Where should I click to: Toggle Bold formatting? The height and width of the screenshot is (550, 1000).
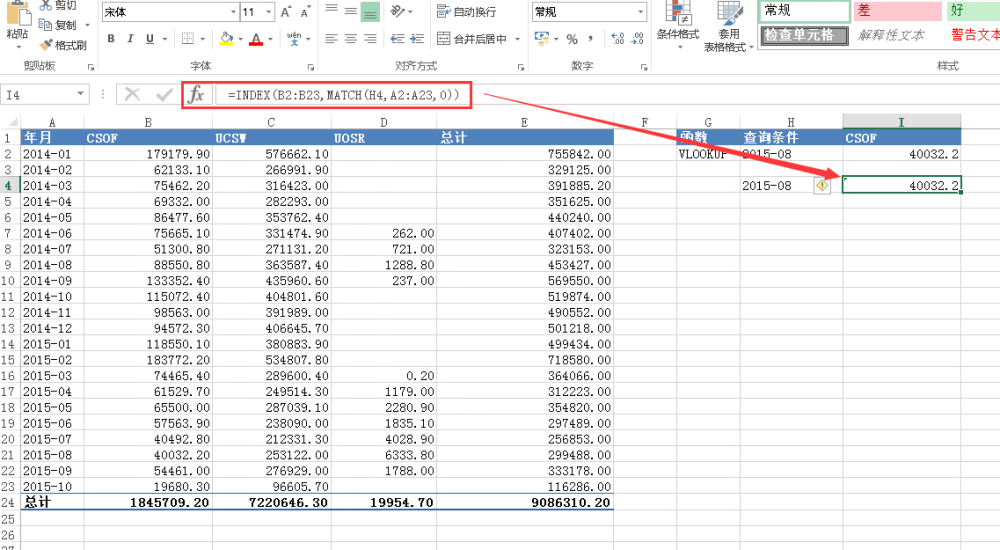click(x=111, y=39)
